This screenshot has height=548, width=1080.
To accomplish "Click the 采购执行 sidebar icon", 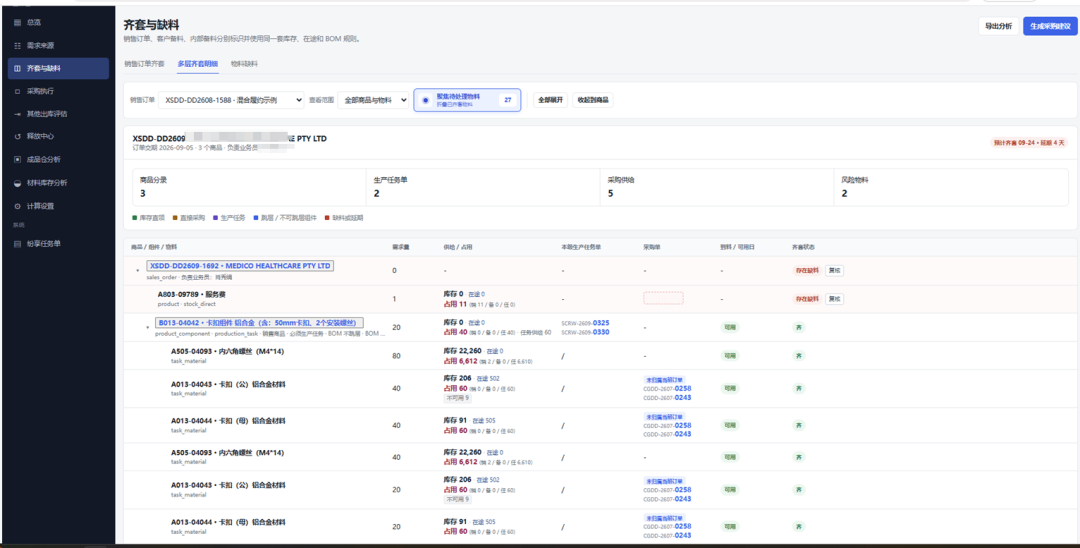I will coord(17,91).
